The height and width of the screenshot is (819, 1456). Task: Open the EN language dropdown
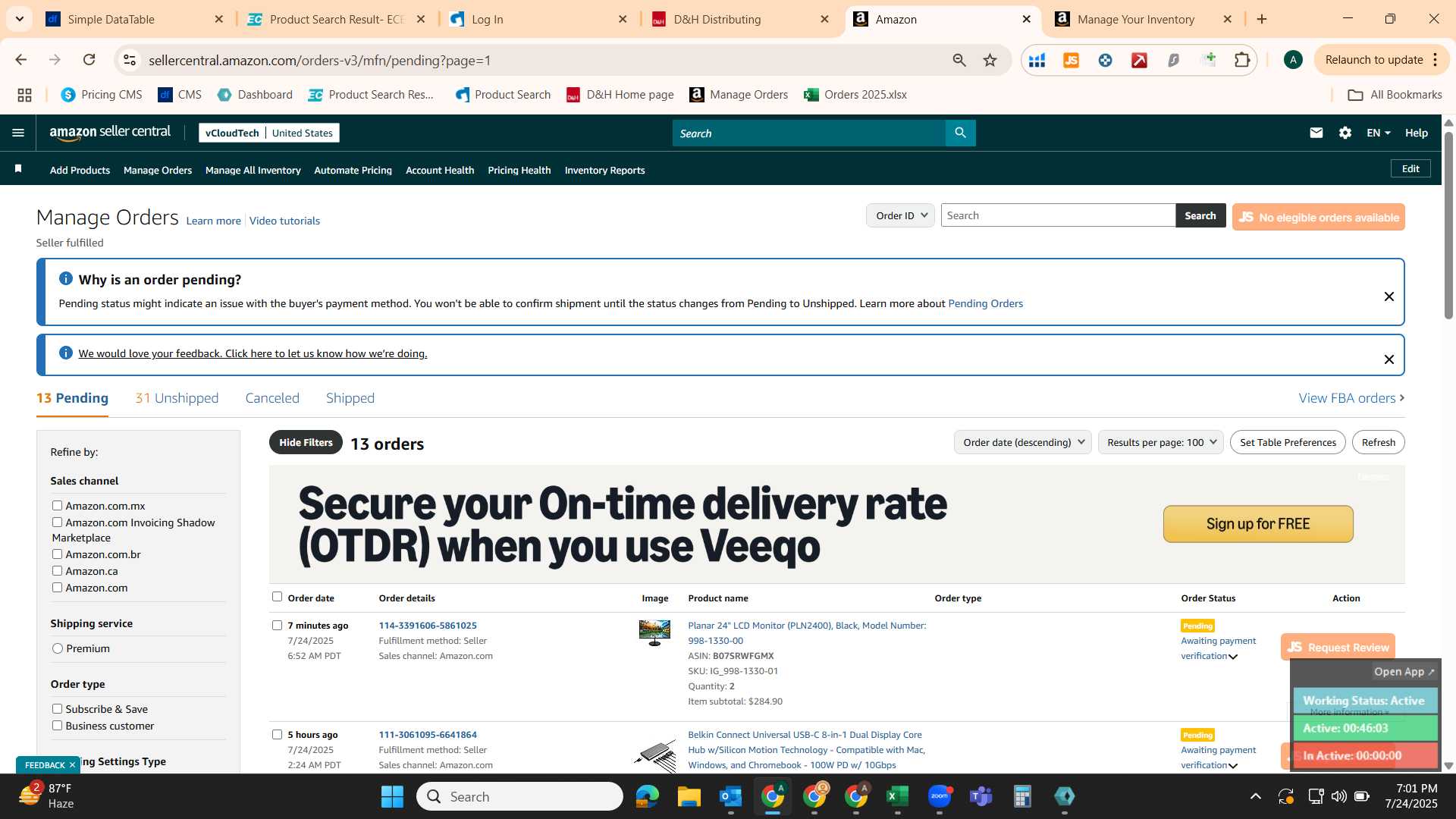(x=1378, y=133)
